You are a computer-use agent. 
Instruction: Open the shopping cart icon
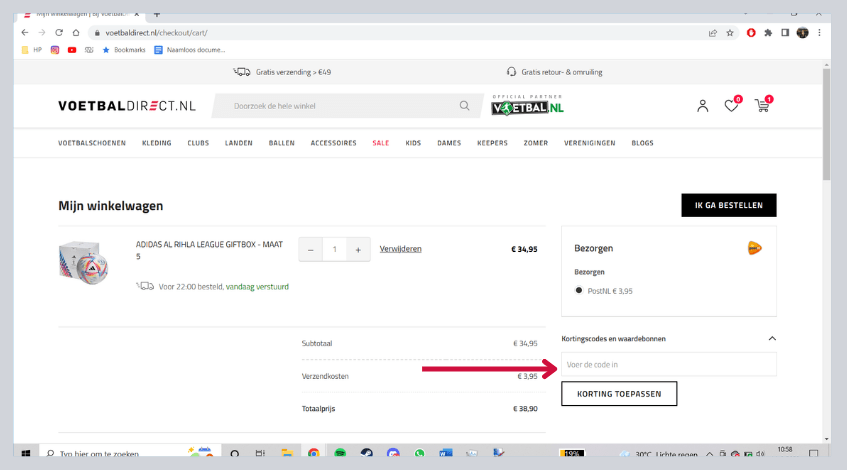click(762, 106)
